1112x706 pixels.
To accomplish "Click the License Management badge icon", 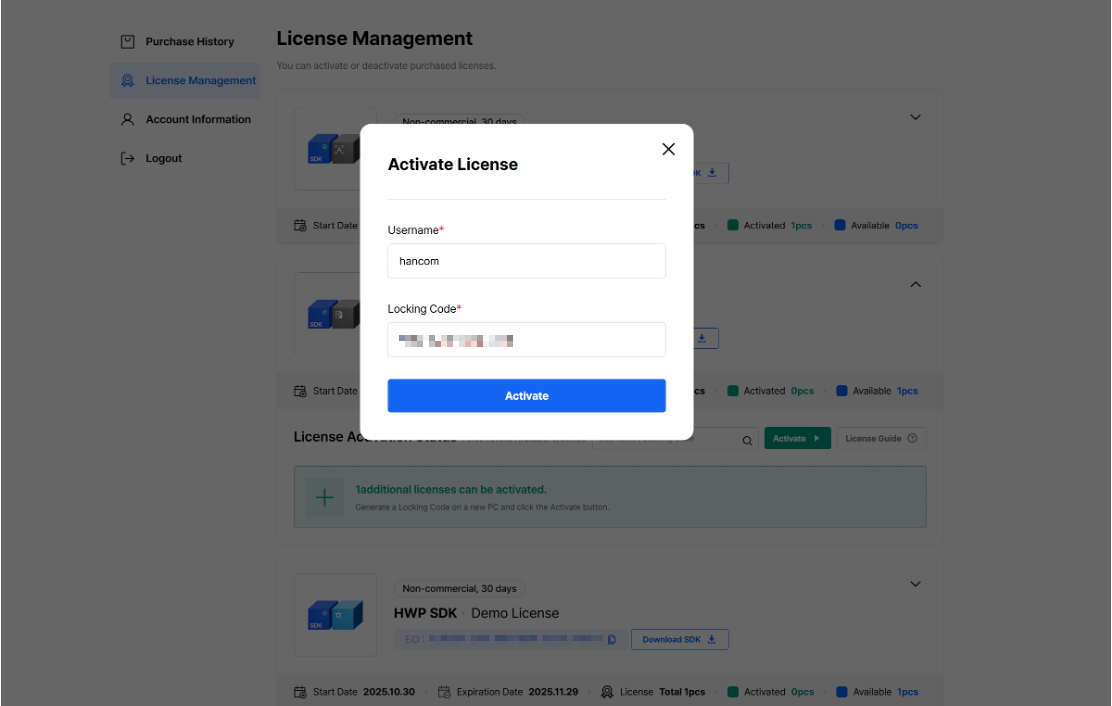I will 127,80.
